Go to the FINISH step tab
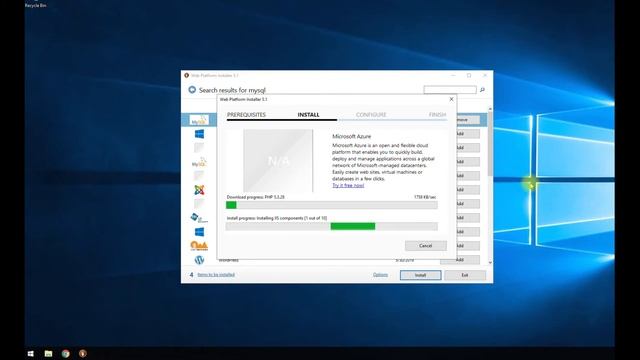Viewport: 640px width, 360px height. point(437,115)
